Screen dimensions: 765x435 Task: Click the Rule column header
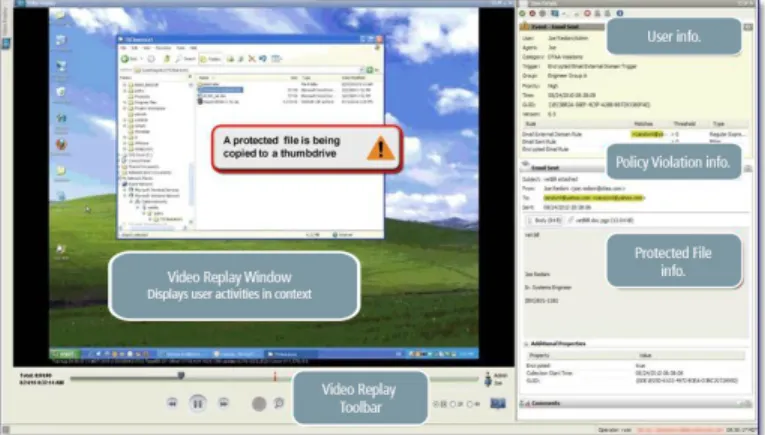coord(531,124)
